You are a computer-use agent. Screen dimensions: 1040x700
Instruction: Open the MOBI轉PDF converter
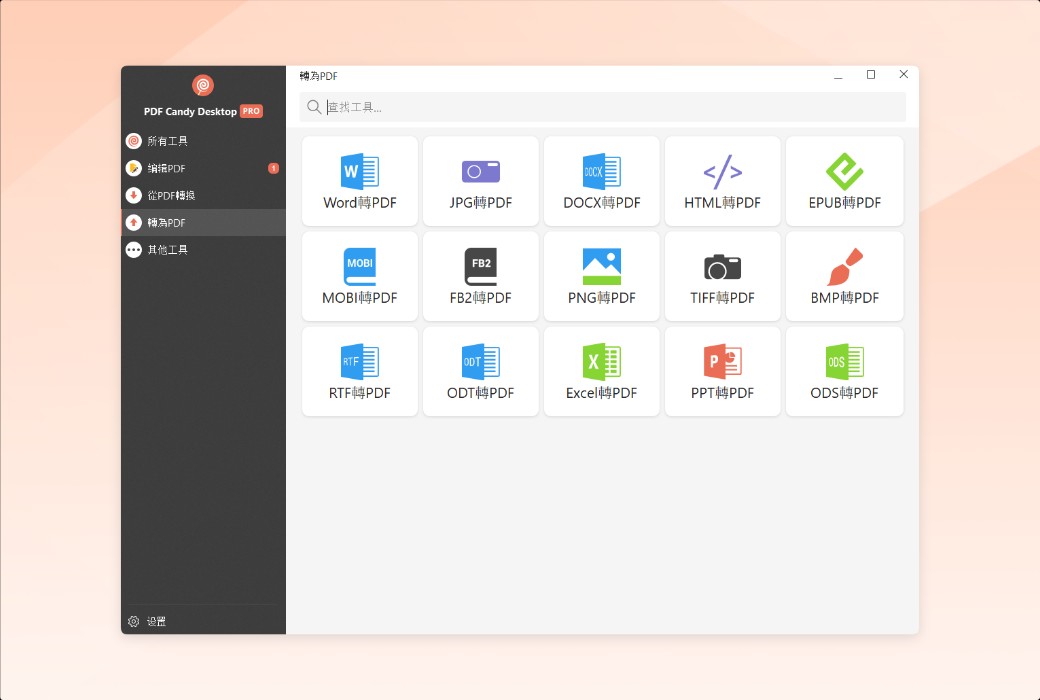[x=359, y=276]
